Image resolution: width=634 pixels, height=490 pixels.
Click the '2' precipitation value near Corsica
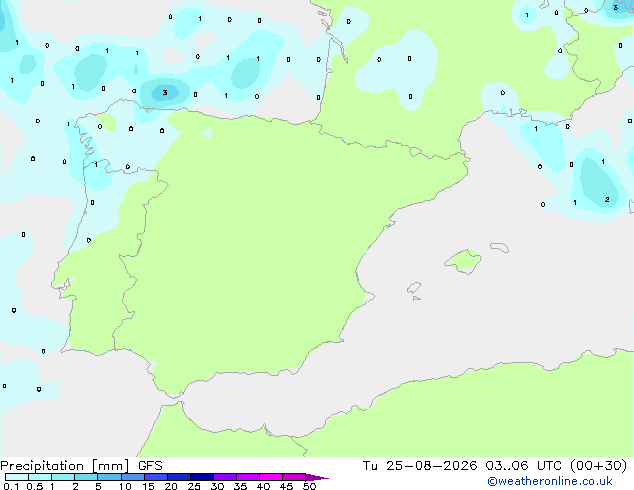(607, 199)
